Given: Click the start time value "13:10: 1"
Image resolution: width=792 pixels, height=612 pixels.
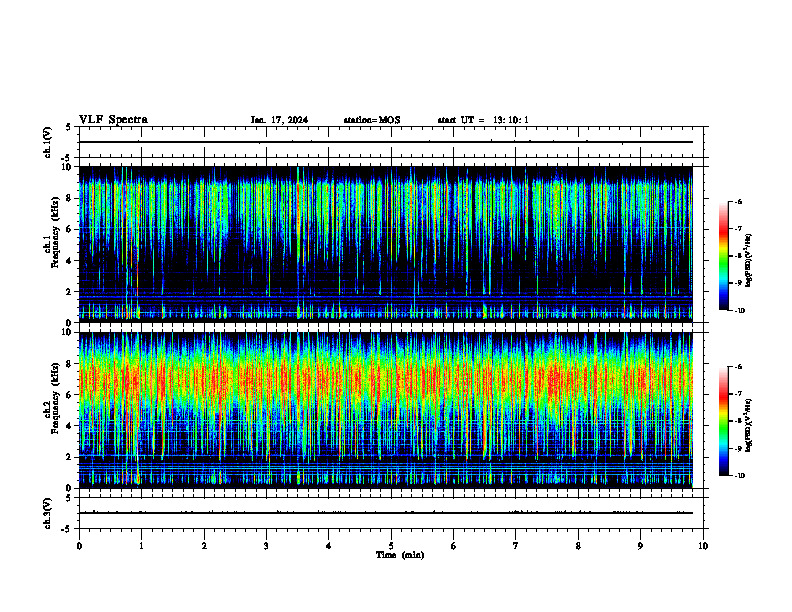Looking at the screenshot, I should [x=511, y=120].
